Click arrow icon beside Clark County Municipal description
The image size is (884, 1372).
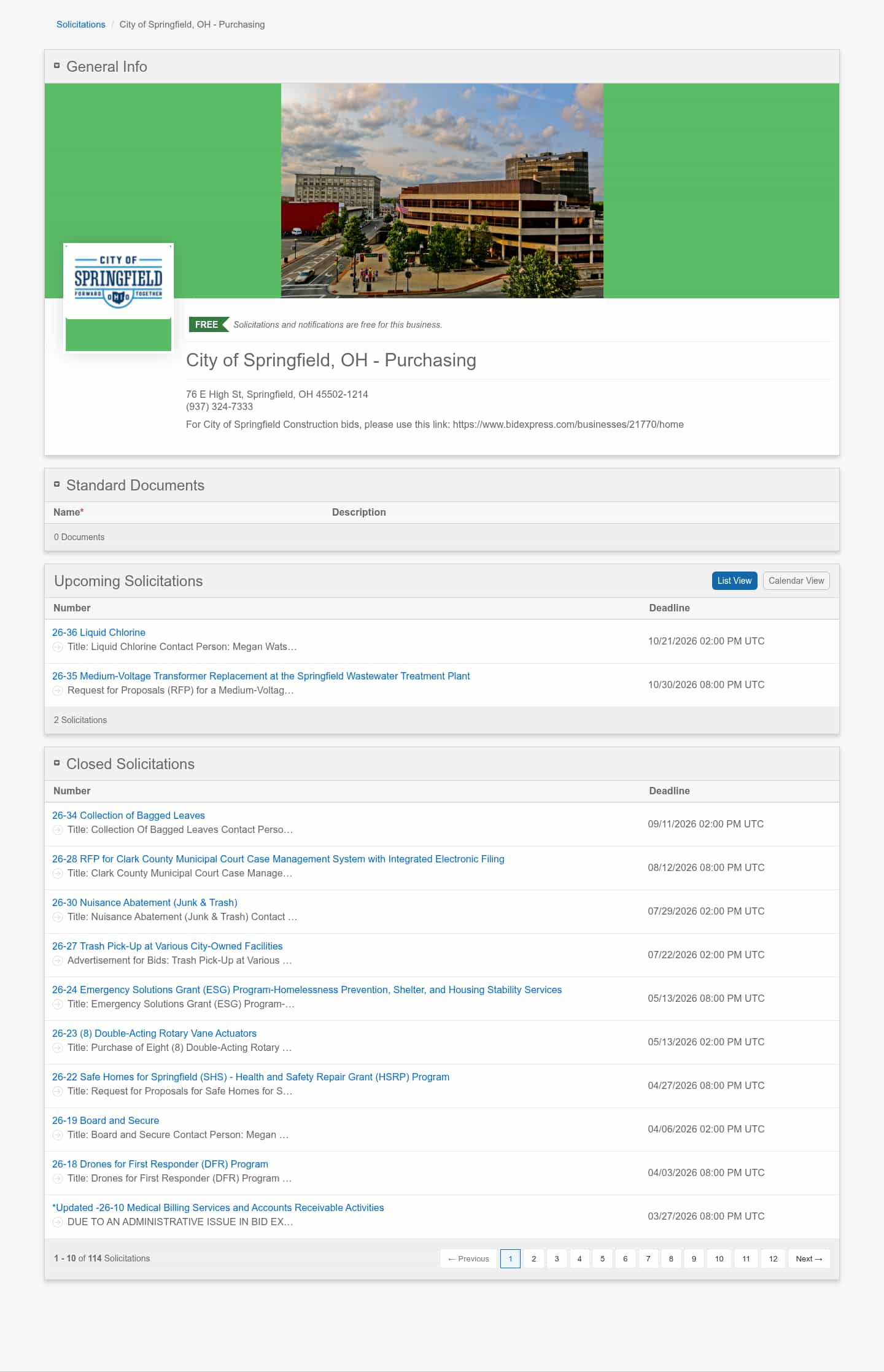[58, 874]
